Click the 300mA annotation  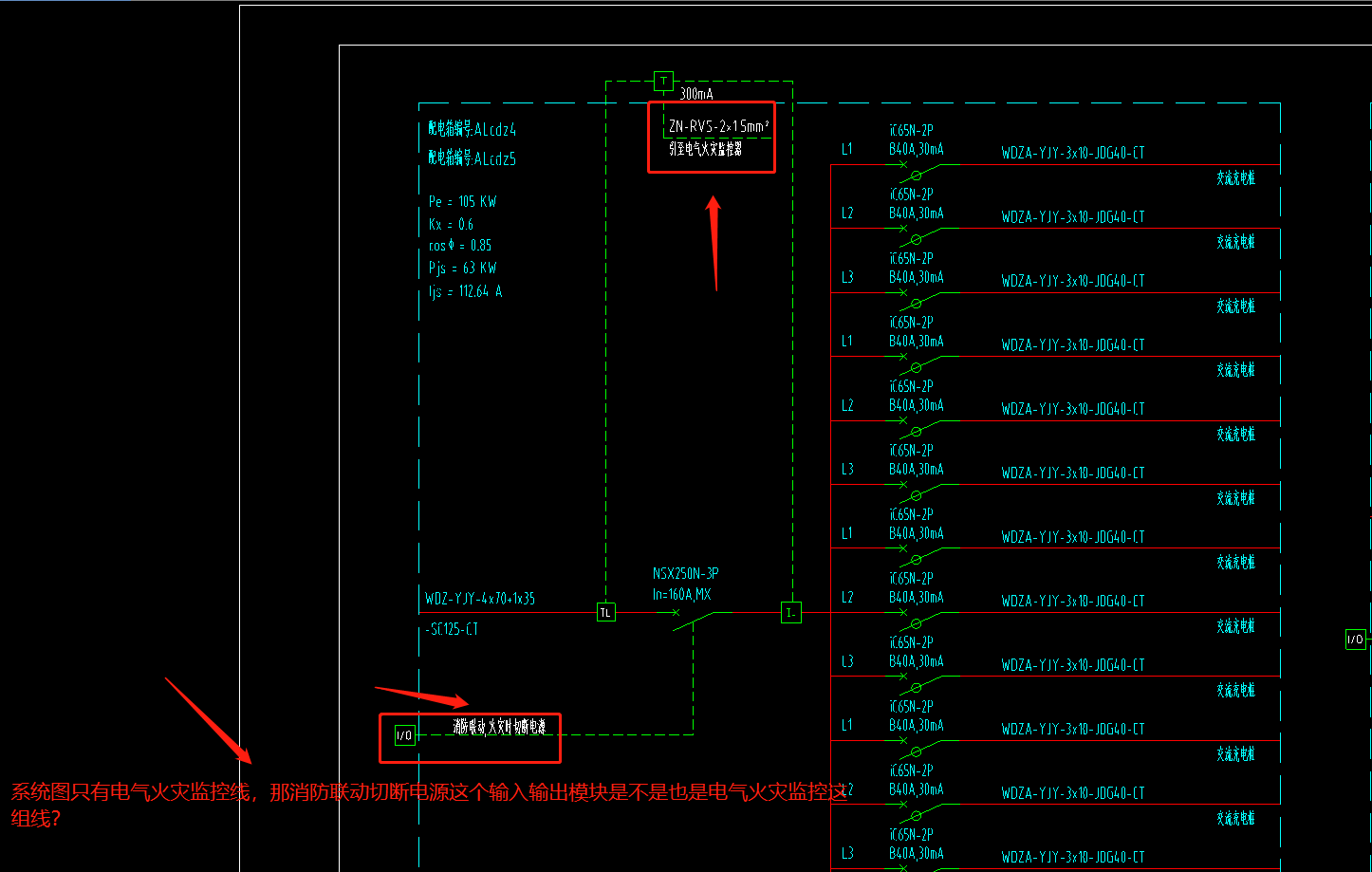click(x=696, y=94)
